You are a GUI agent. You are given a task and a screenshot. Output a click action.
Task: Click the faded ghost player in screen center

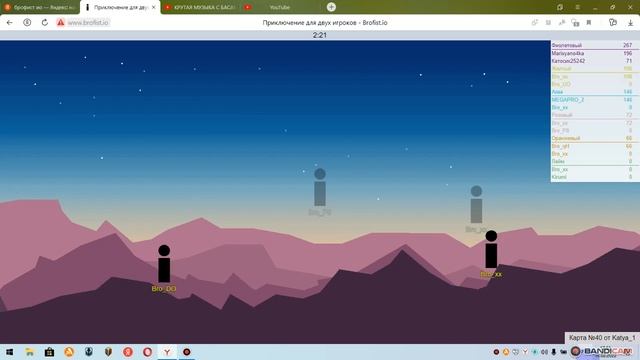click(320, 187)
